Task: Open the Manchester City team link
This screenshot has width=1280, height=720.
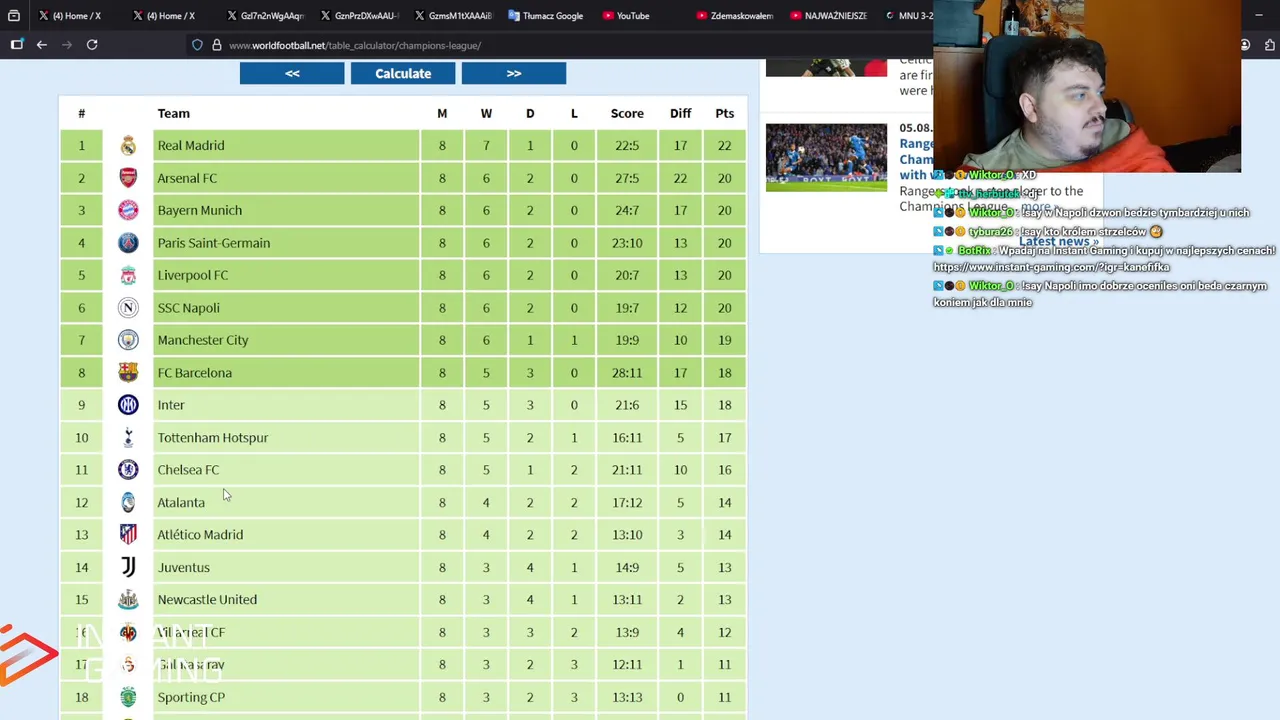Action: [203, 340]
